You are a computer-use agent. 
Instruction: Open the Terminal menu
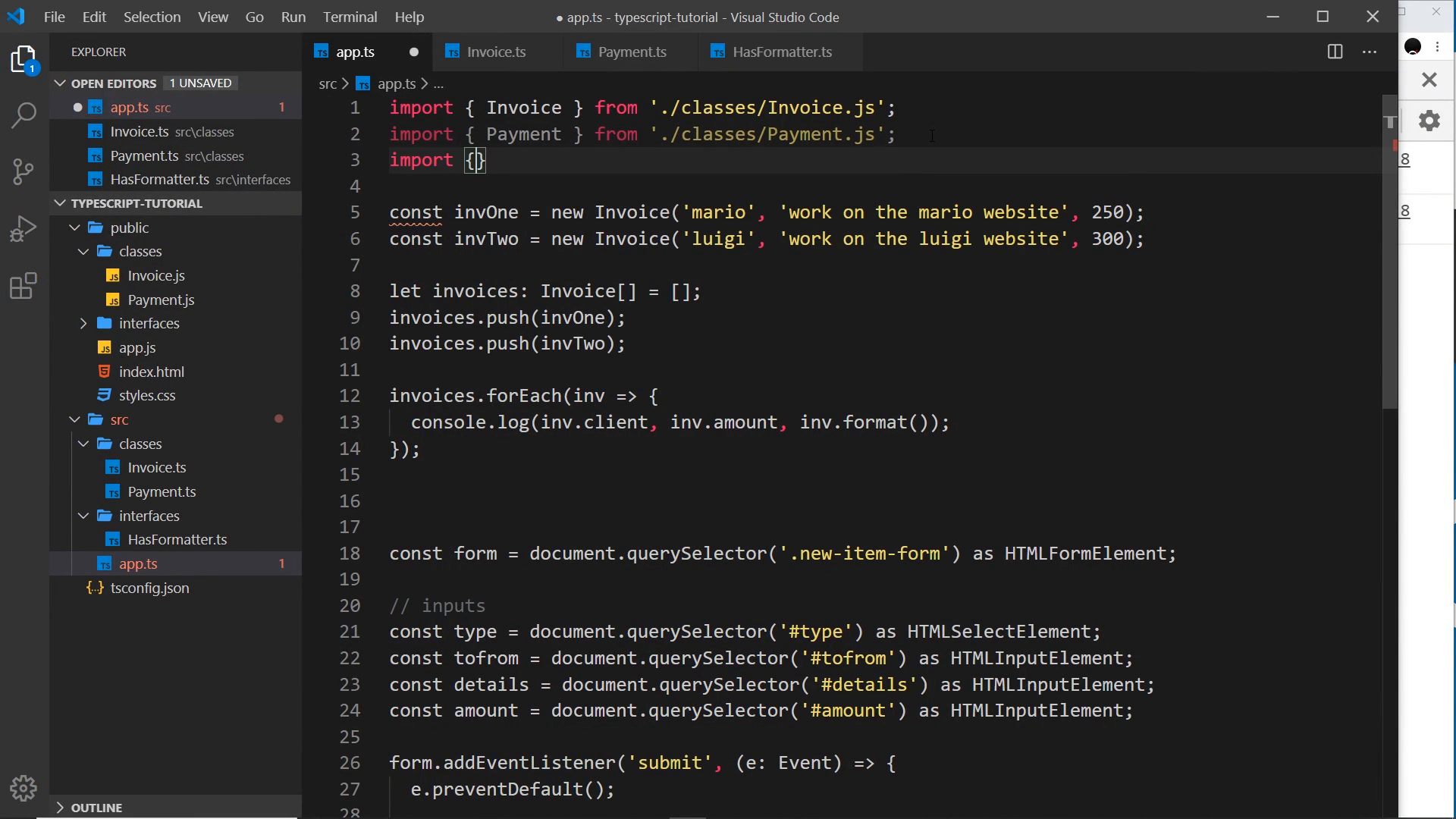click(350, 17)
